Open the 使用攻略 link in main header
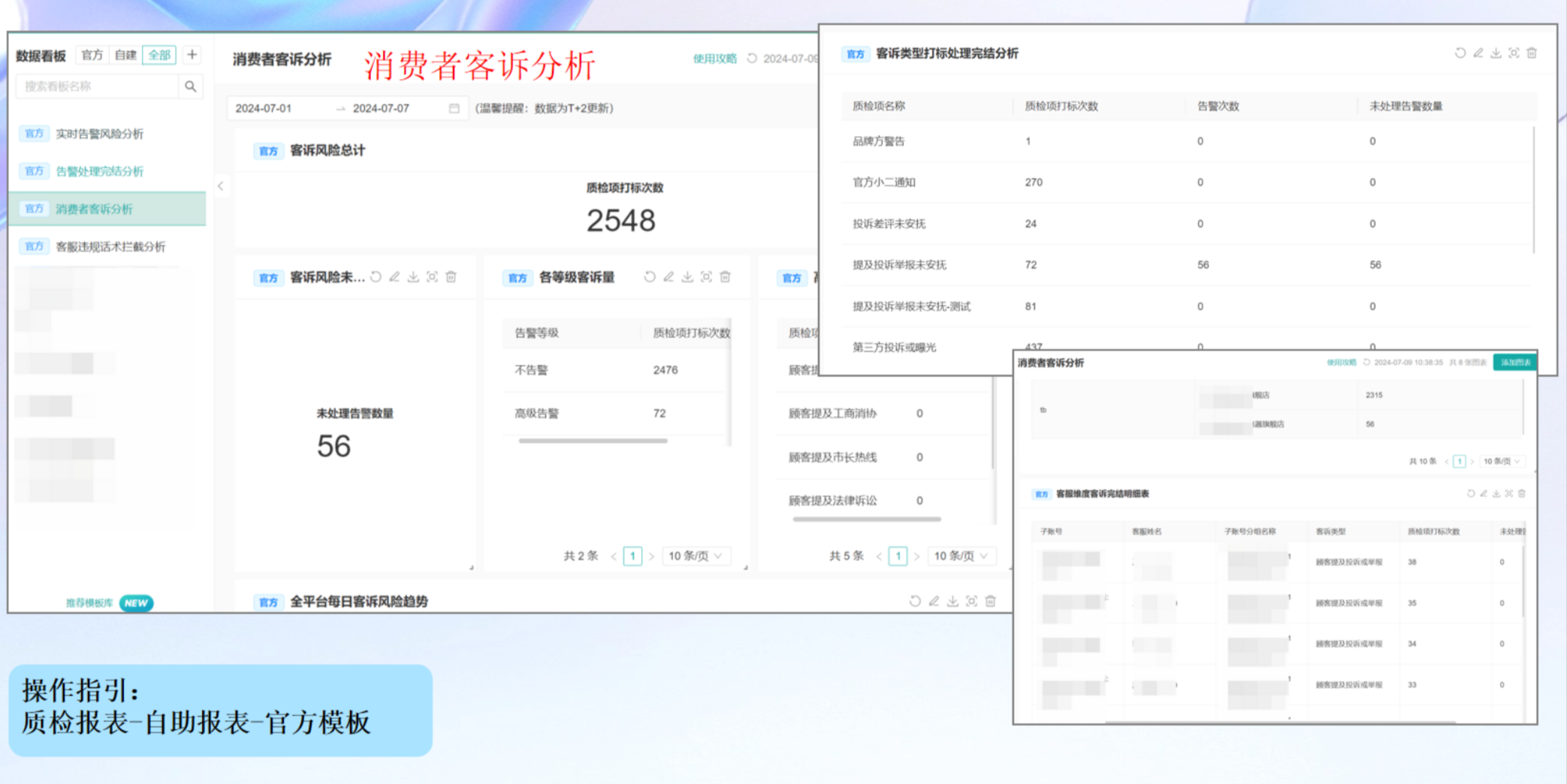Image resolution: width=1567 pixels, height=784 pixels. (x=715, y=59)
